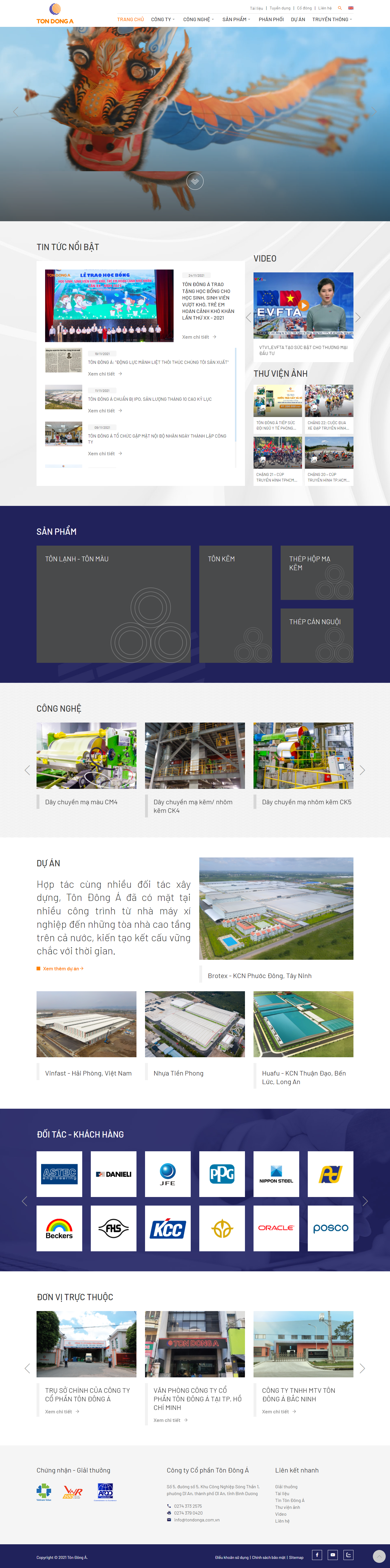Open the Vinfast Hải Phòng project image

pyautogui.click(x=87, y=1024)
